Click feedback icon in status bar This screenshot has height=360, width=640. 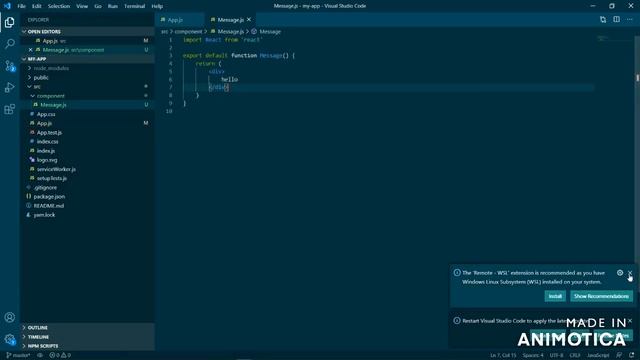619,356
